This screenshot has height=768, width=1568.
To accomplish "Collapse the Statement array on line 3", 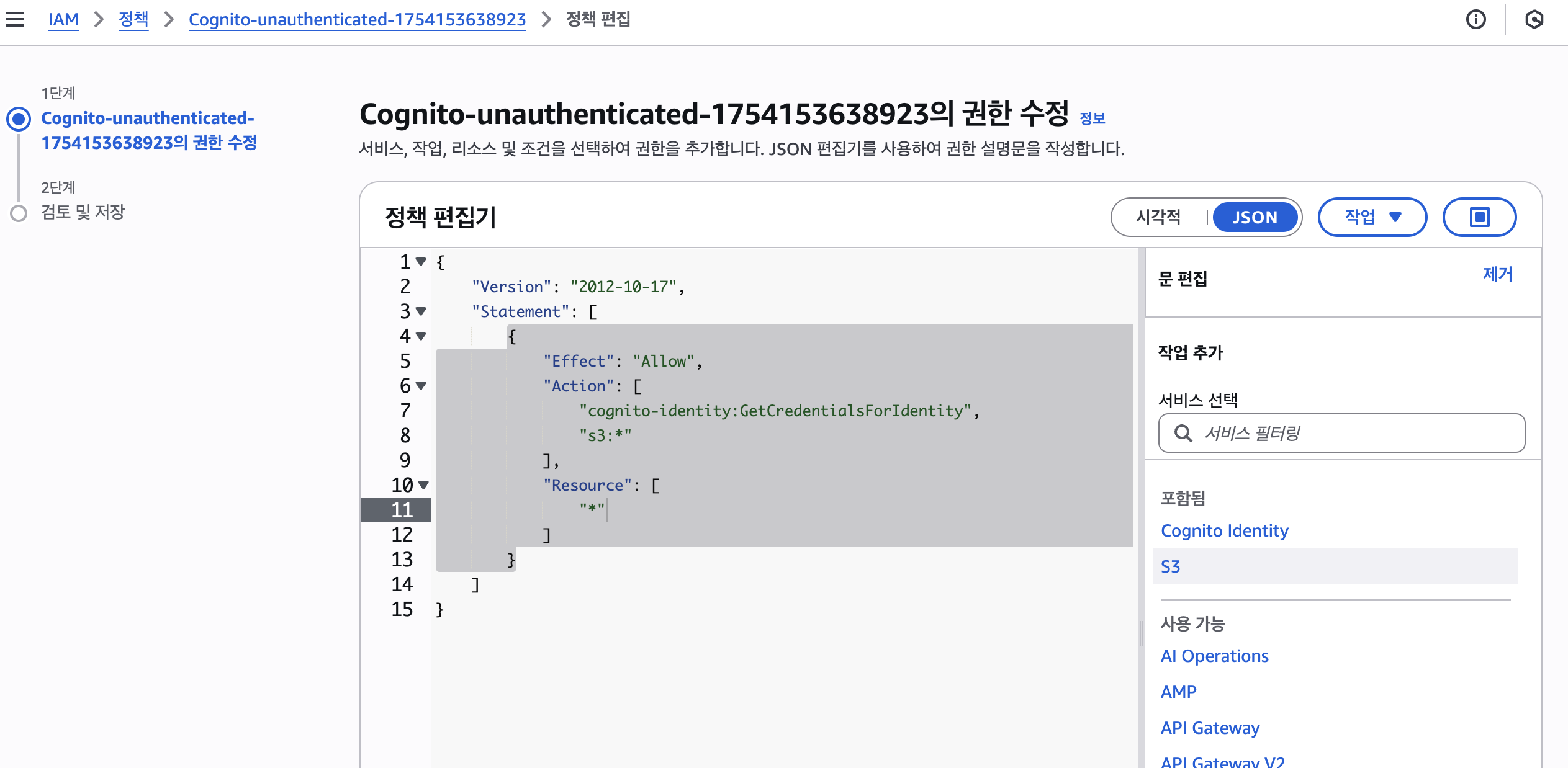I will (x=421, y=311).
